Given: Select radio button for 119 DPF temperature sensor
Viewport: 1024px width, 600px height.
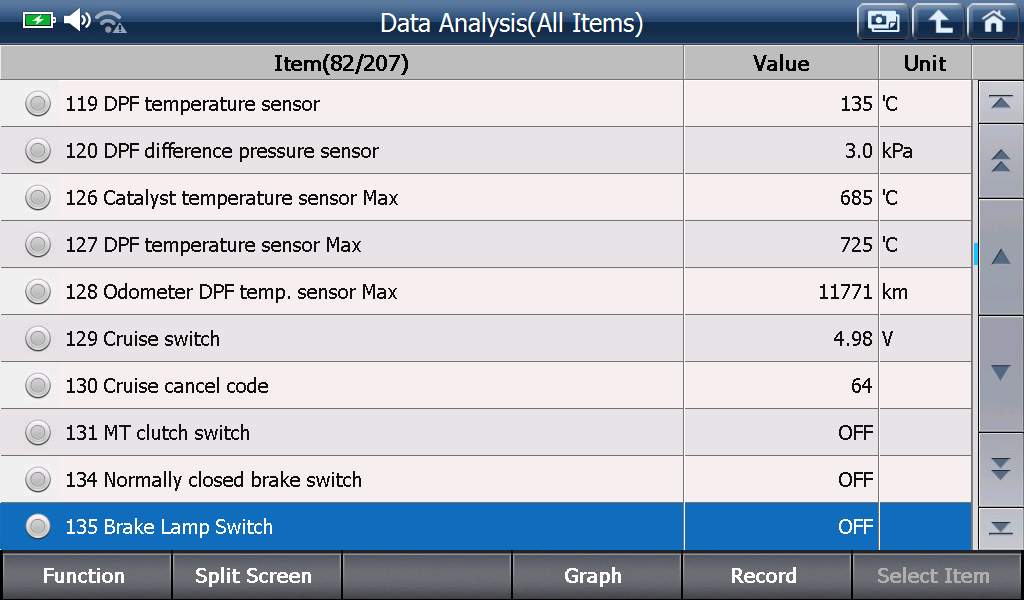Looking at the screenshot, I should (x=38, y=104).
